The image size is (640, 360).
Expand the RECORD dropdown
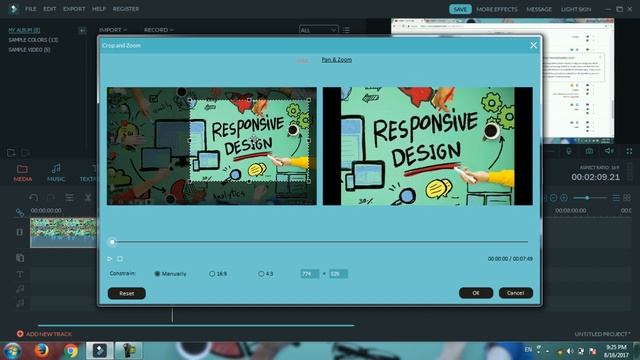pos(159,30)
